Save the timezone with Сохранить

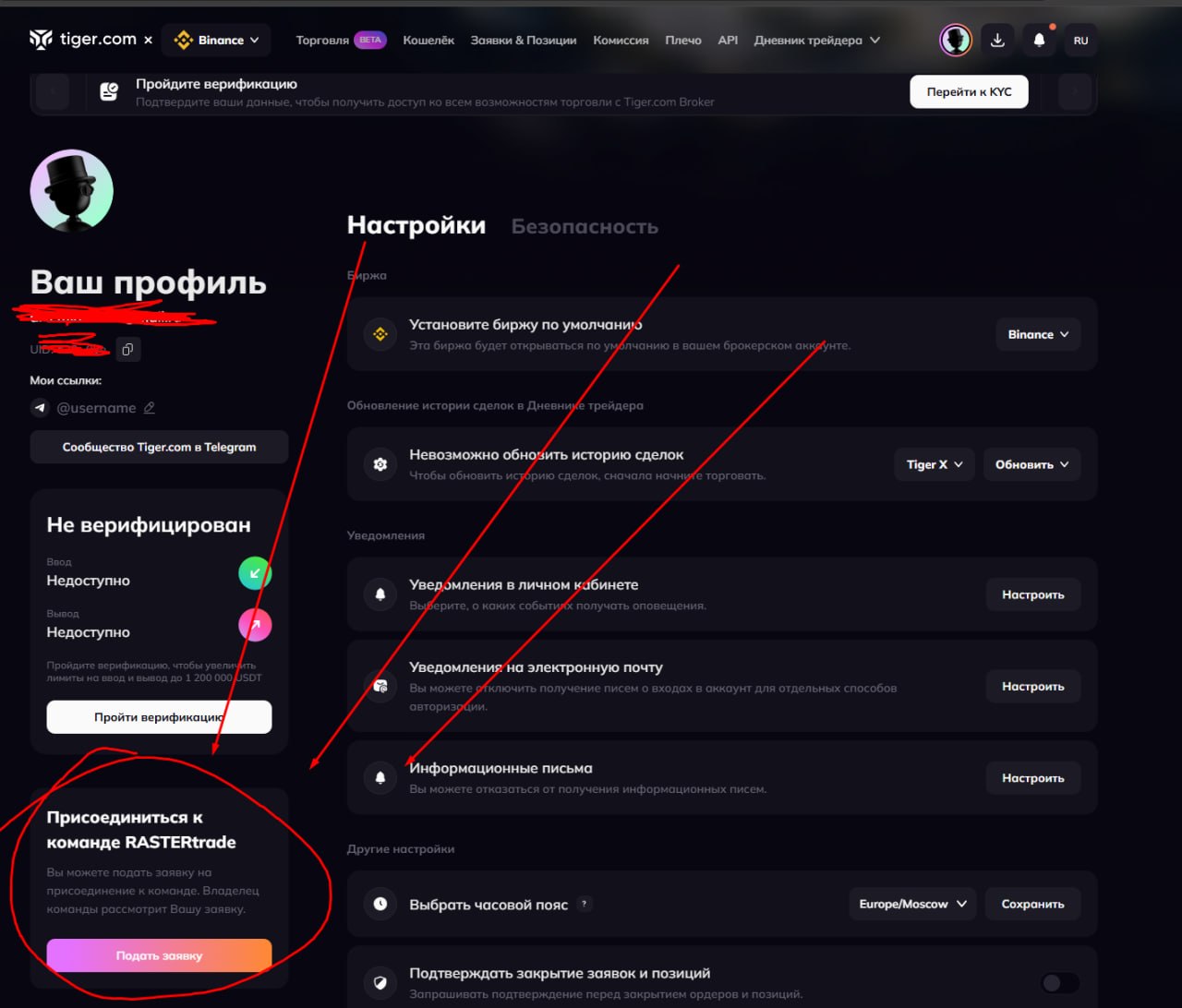pyautogui.click(x=1032, y=904)
